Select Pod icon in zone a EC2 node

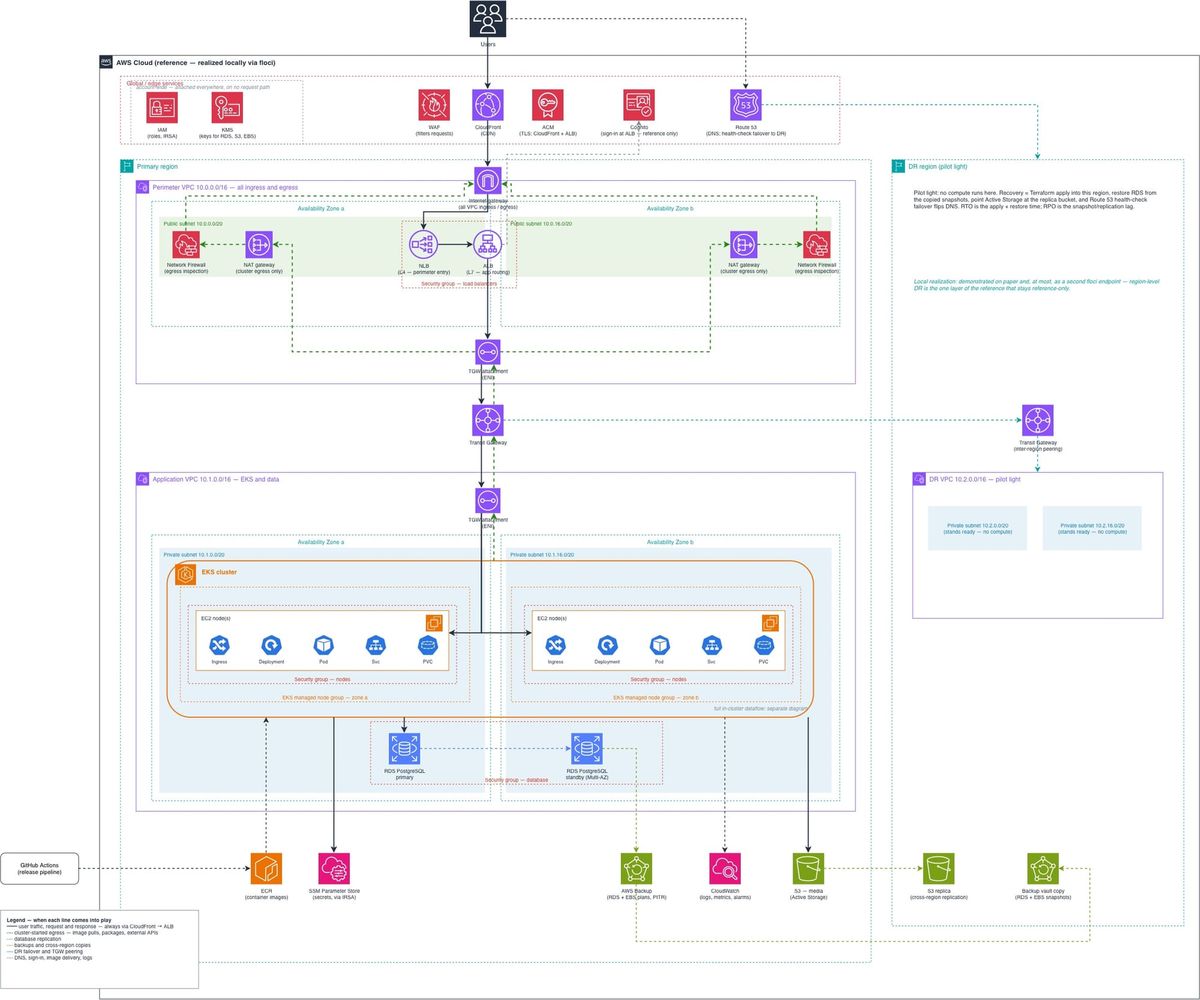coord(323,645)
